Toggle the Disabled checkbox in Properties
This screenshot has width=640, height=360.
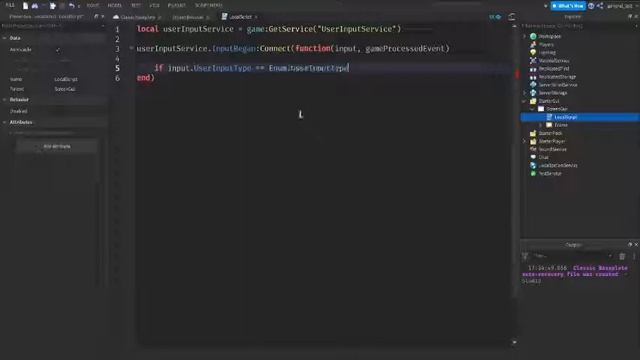pyautogui.click(x=59, y=111)
